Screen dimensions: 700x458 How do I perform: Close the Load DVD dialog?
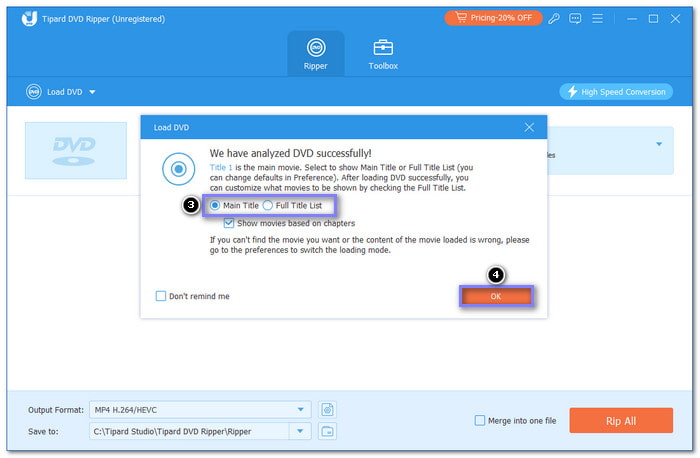(x=529, y=127)
